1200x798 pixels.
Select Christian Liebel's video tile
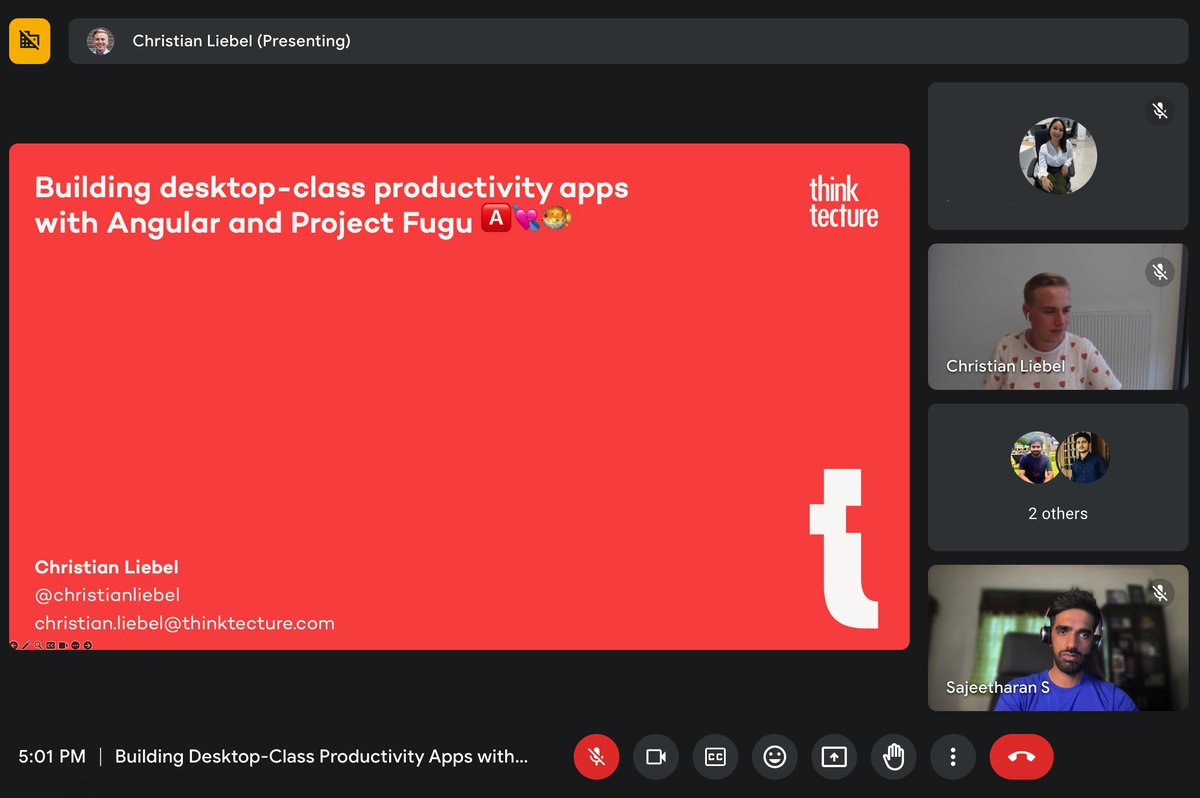(x=1058, y=317)
